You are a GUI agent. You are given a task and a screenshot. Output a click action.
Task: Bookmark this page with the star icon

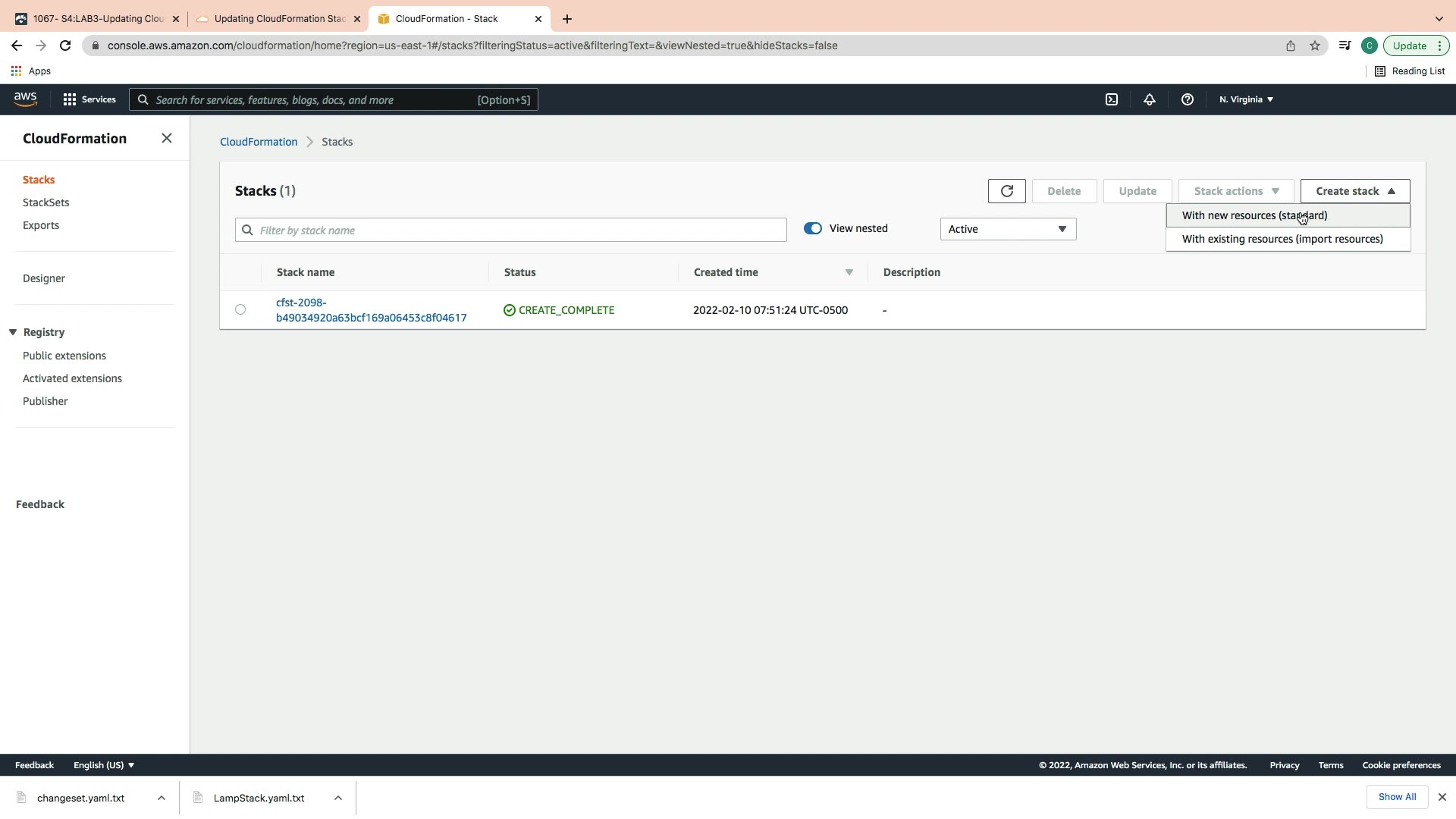click(x=1314, y=45)
